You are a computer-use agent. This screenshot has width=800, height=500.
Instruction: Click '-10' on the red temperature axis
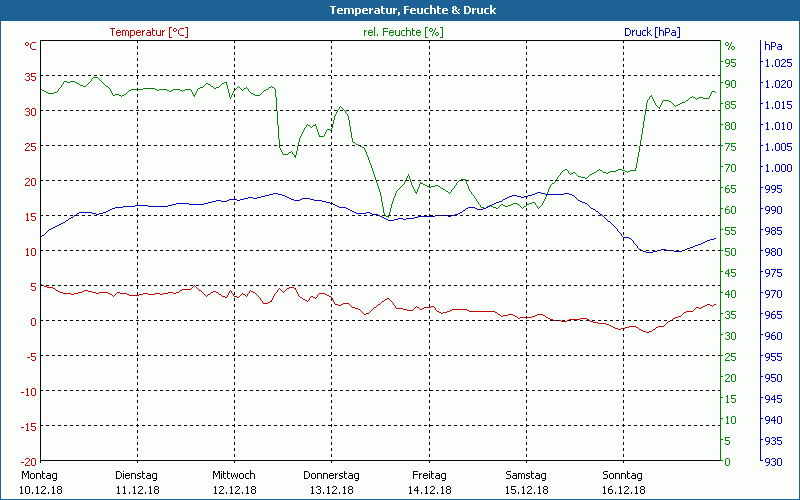click(x=29, y=392)
